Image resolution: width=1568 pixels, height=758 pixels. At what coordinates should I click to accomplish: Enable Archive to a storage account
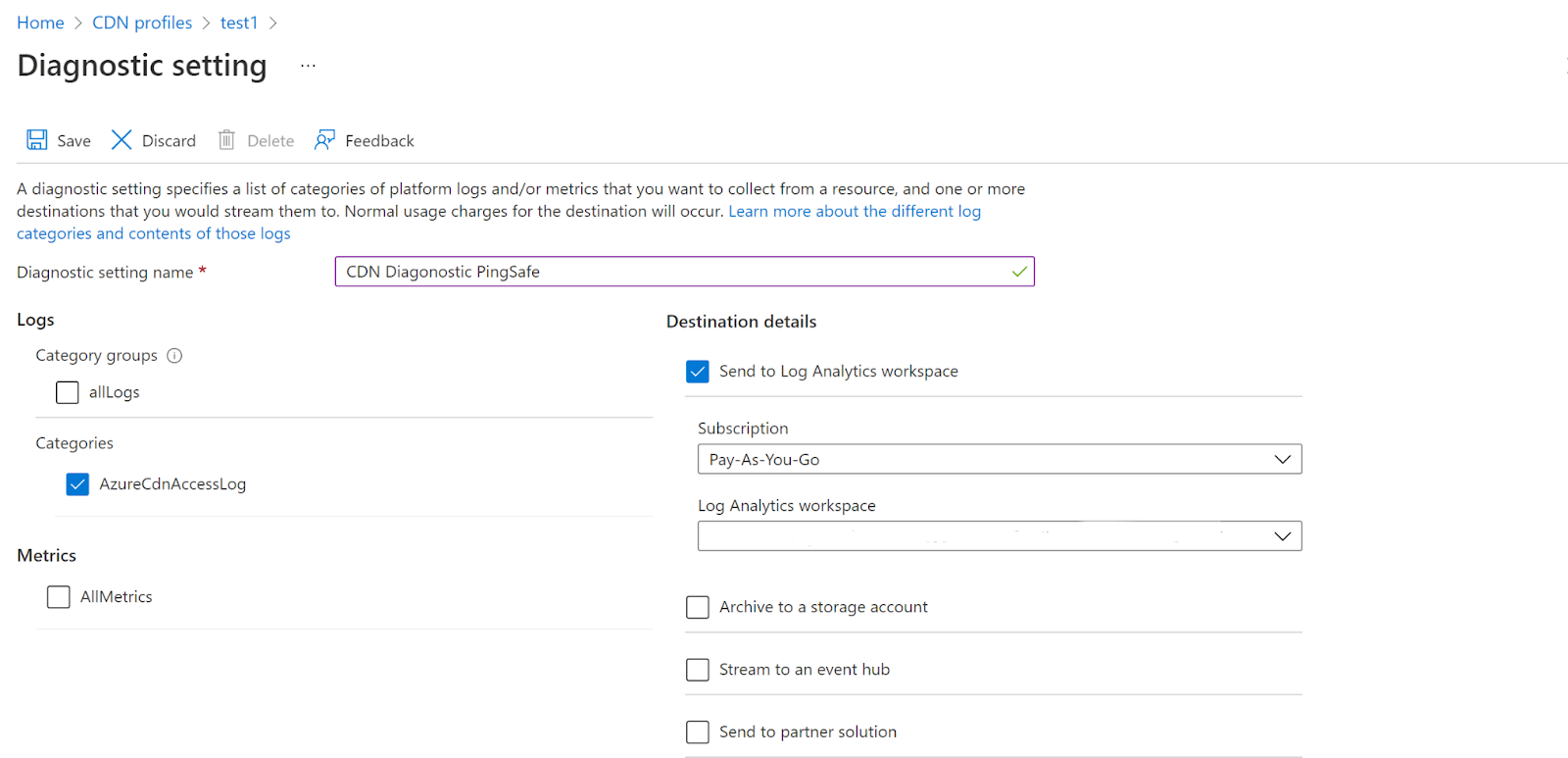point(698,608)
